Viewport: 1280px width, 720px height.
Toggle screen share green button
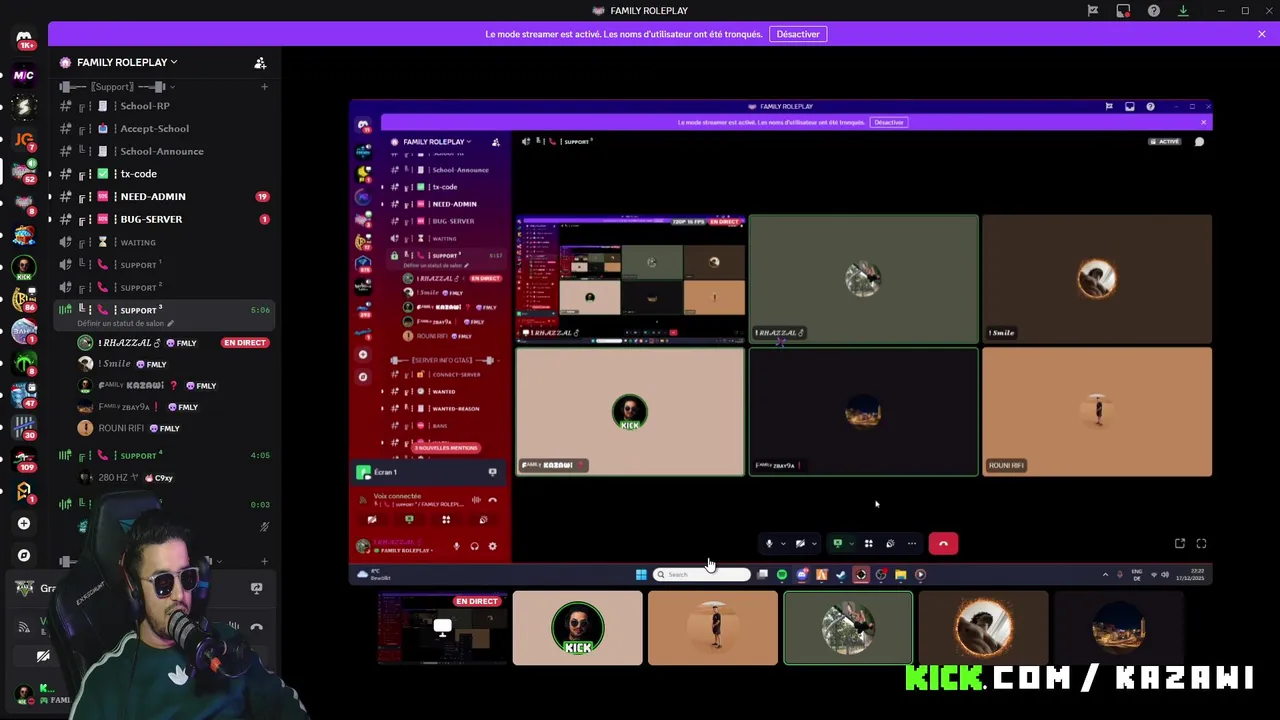click(x=838, y=544)
